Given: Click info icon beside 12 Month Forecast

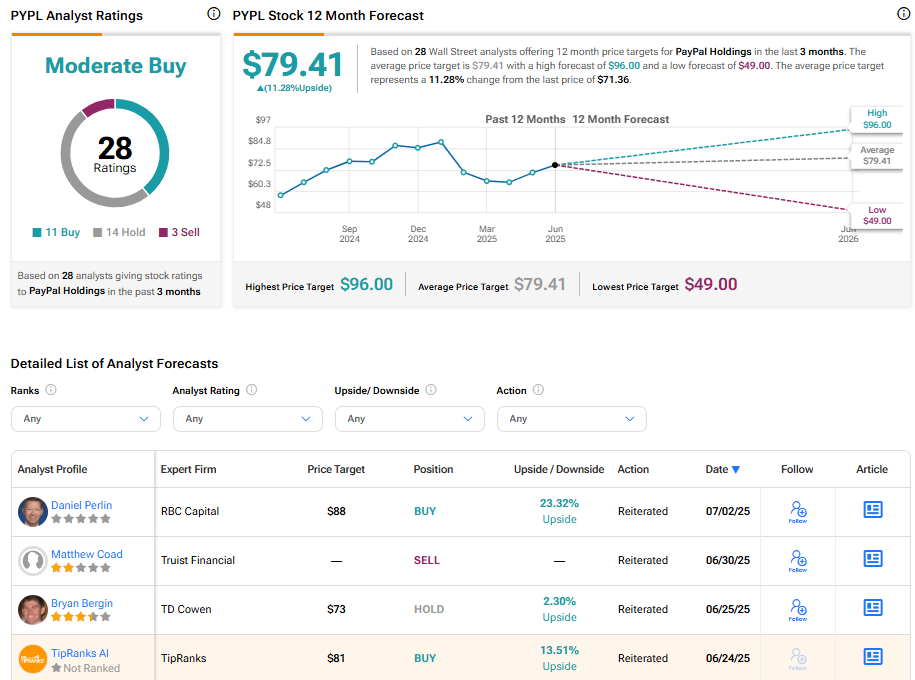Looking at the screenshot, I should (x=904, y=14).
